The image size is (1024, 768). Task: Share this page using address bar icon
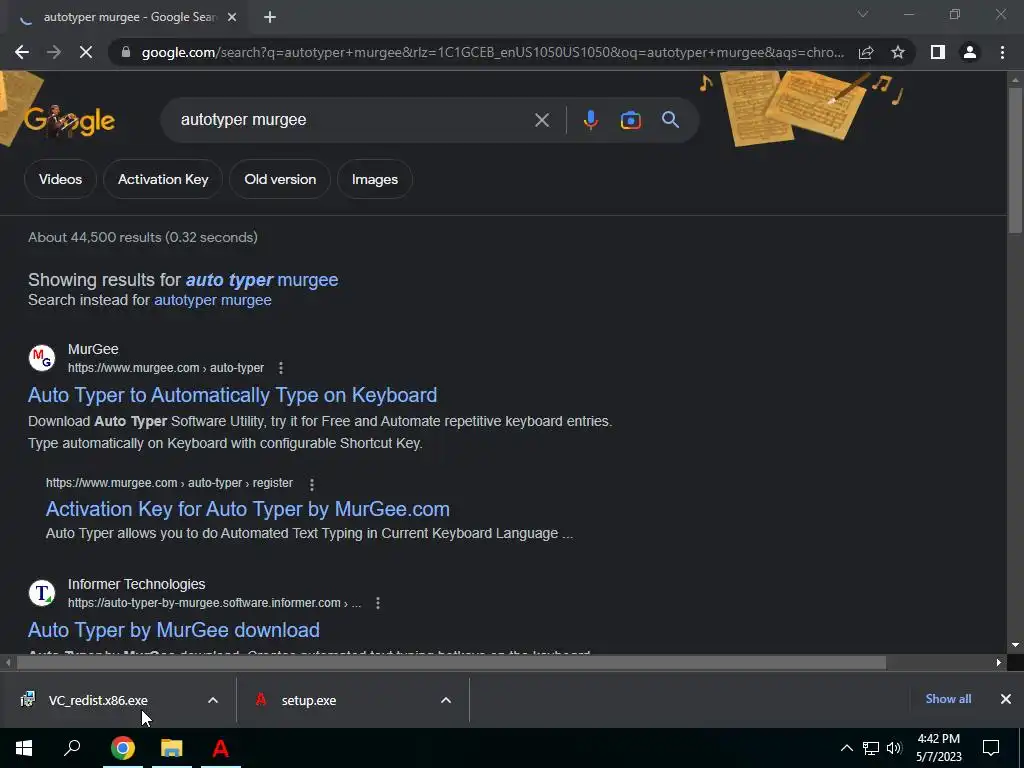866,52
